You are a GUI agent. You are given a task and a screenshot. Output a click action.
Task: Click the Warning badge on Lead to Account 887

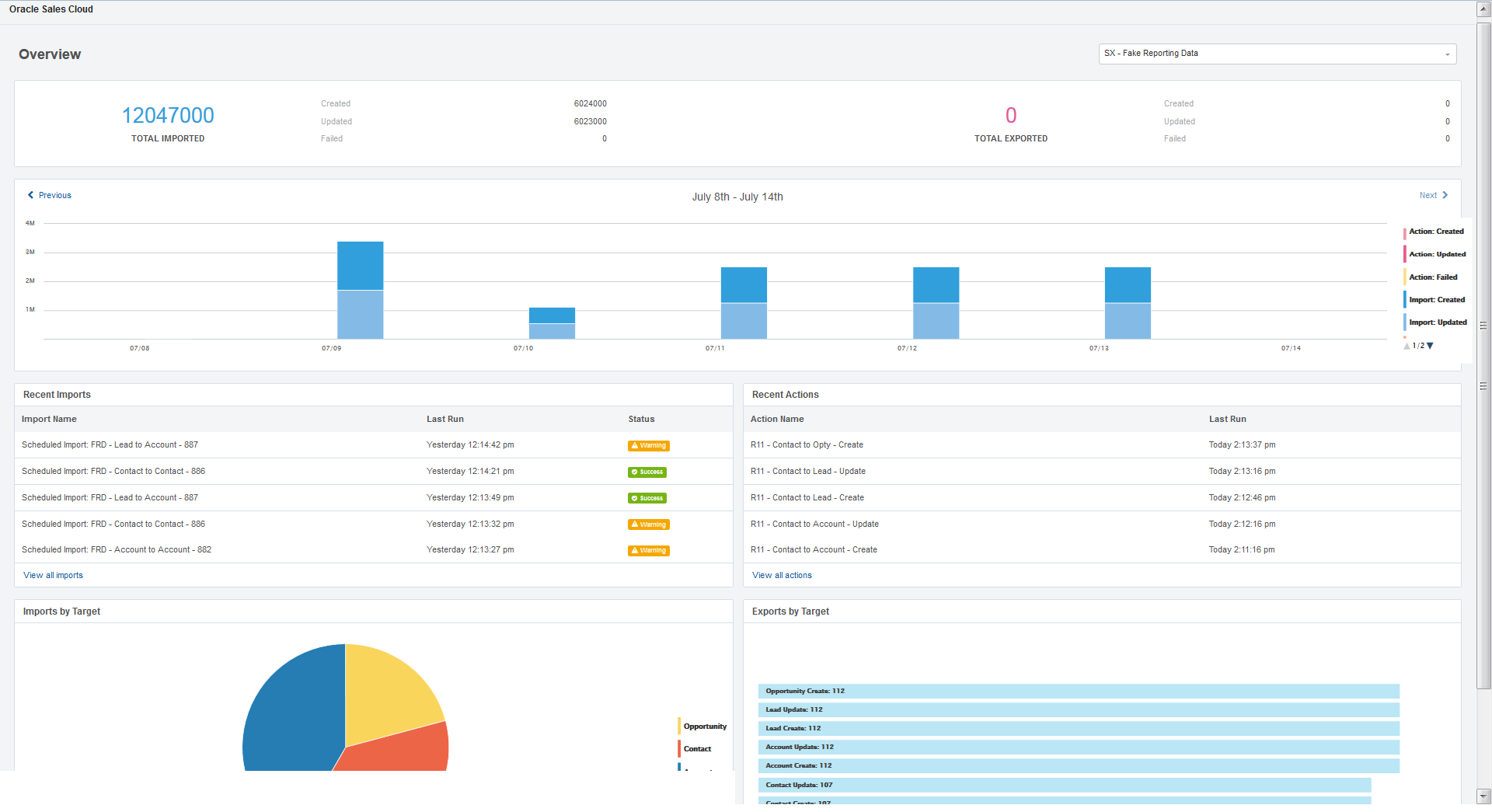(x=648, y=445)
